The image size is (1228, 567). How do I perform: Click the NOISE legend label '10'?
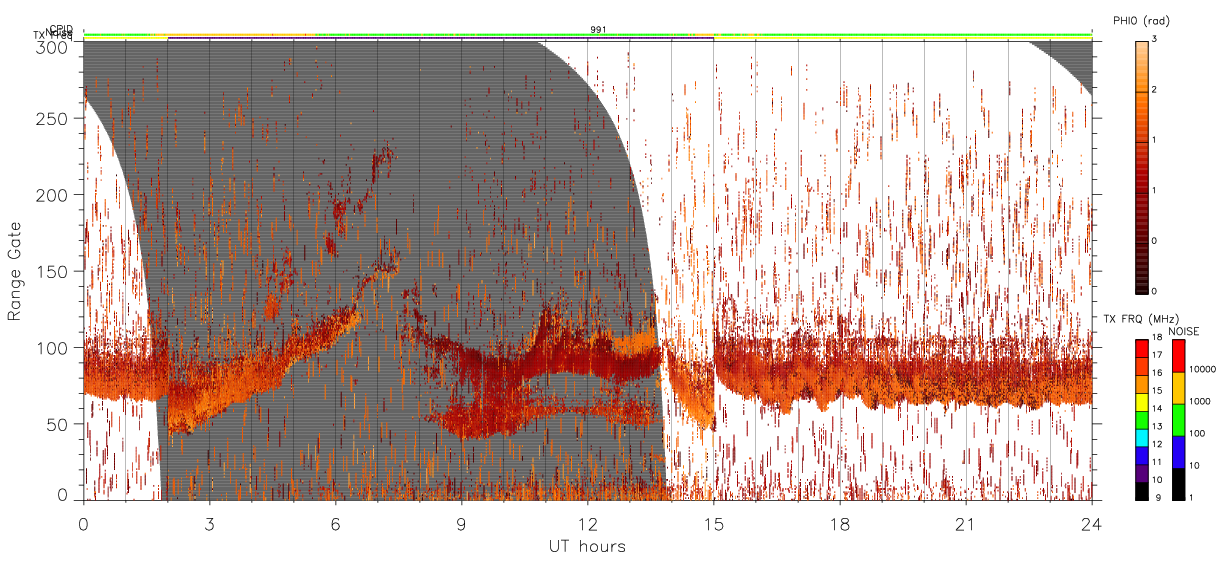(1194, 465)
